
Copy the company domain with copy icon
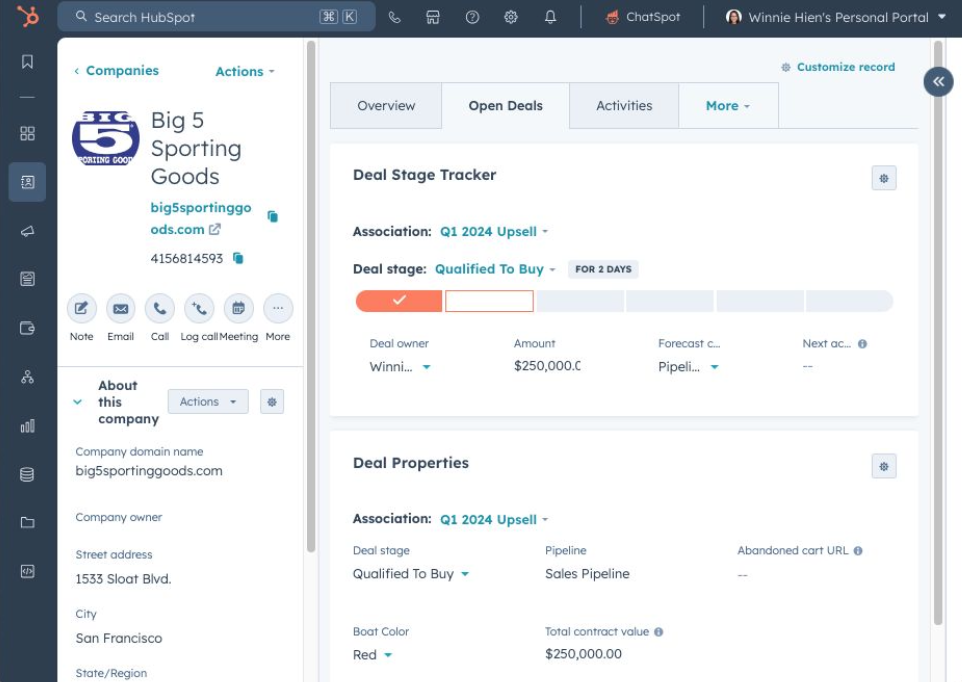272,216
